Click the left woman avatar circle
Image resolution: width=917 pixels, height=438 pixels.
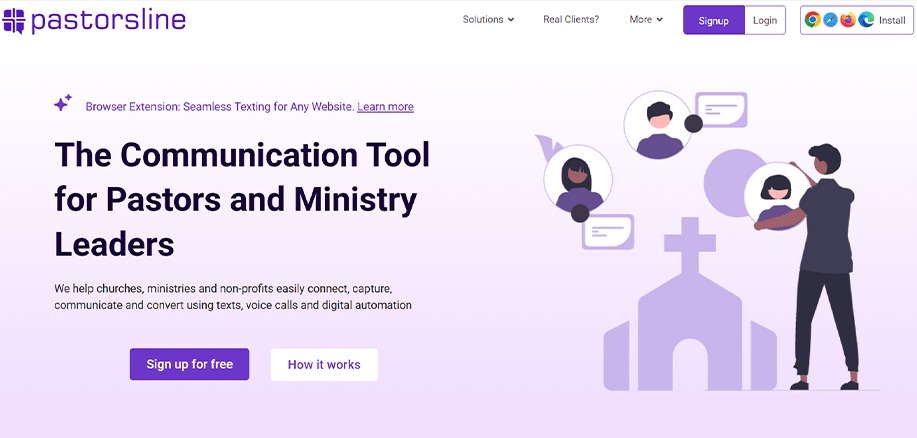click(577, 178)
